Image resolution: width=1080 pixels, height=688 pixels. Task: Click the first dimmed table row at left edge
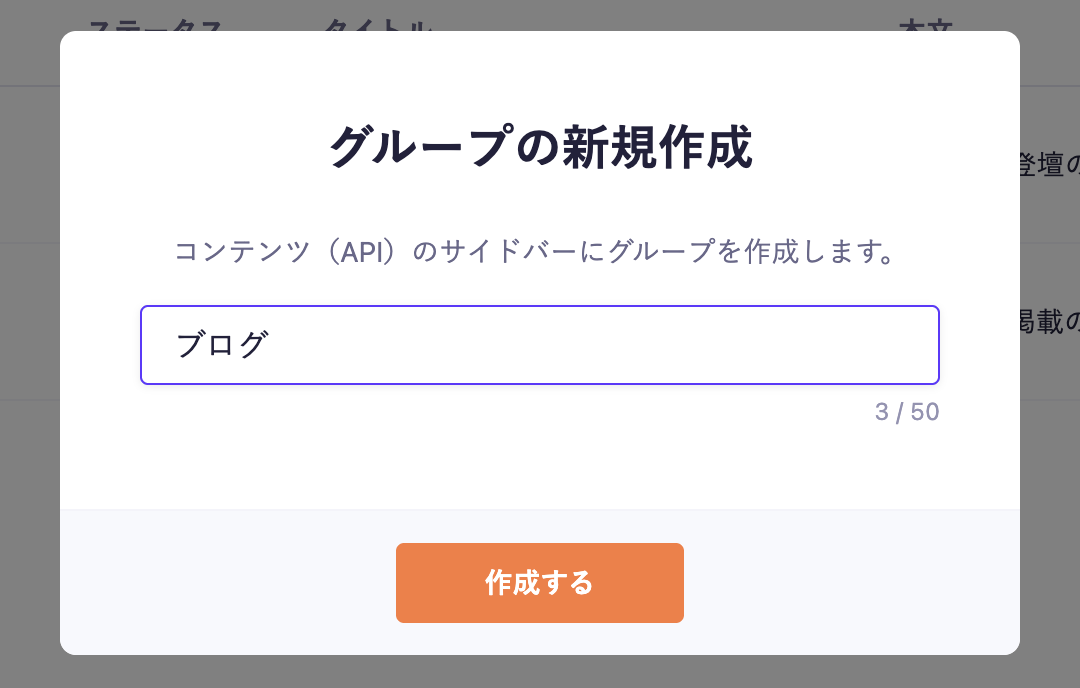pos(29,165)
